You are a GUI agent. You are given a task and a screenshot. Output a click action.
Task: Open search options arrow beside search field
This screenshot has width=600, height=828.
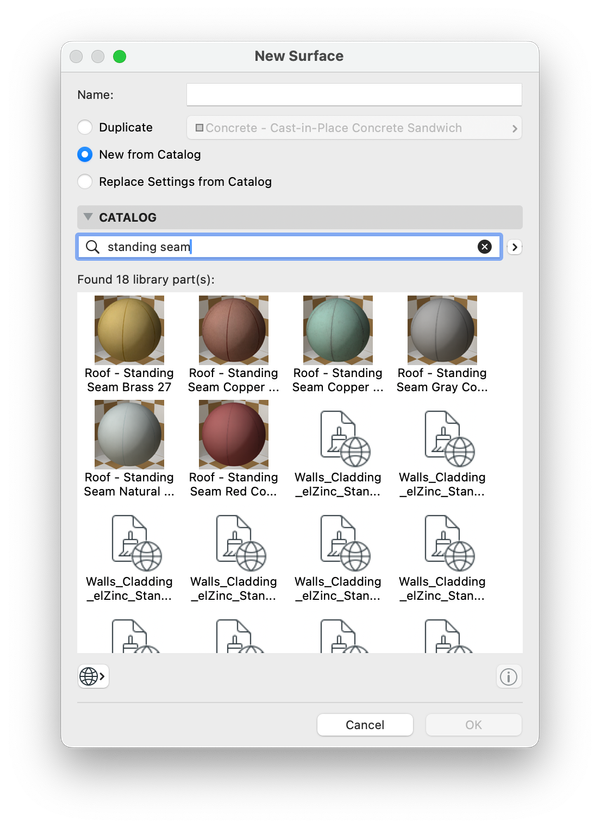(x=514, y=247)
